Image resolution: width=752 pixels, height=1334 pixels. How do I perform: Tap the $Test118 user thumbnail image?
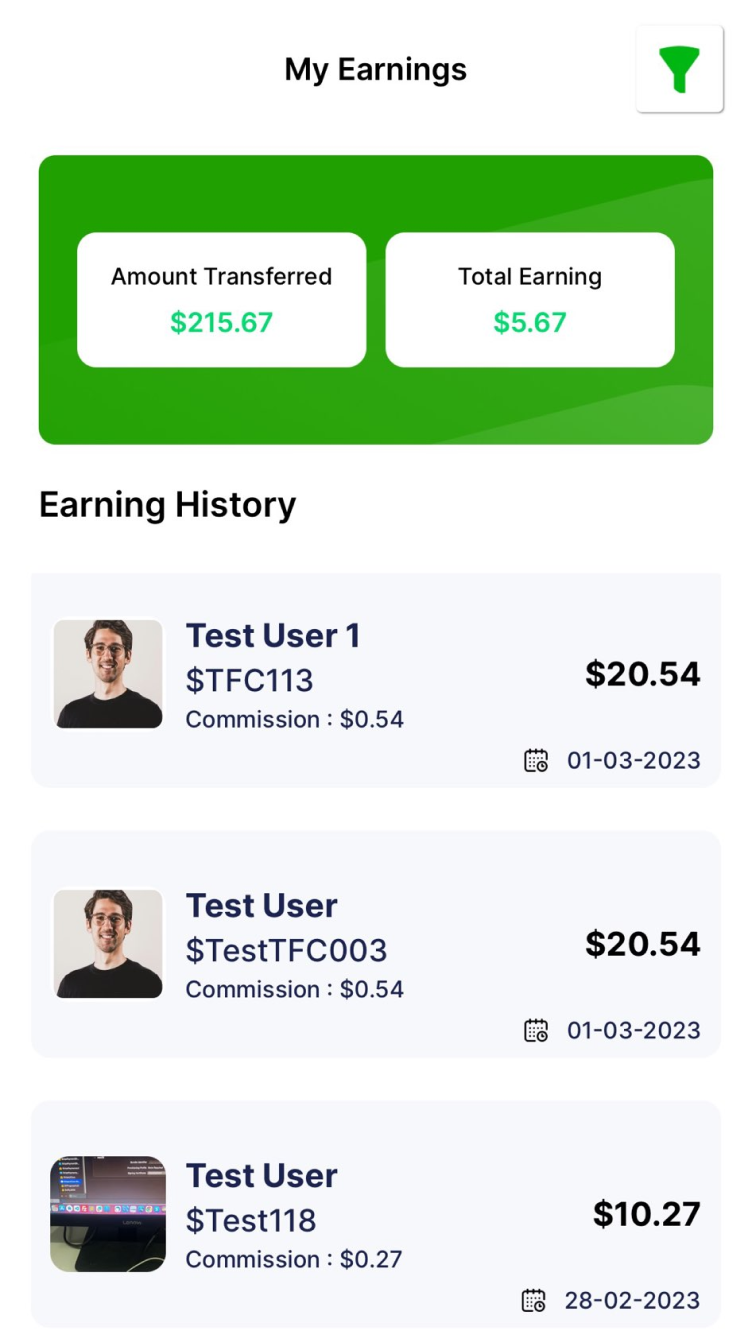pyautogui.click(x=108, y=1213)
